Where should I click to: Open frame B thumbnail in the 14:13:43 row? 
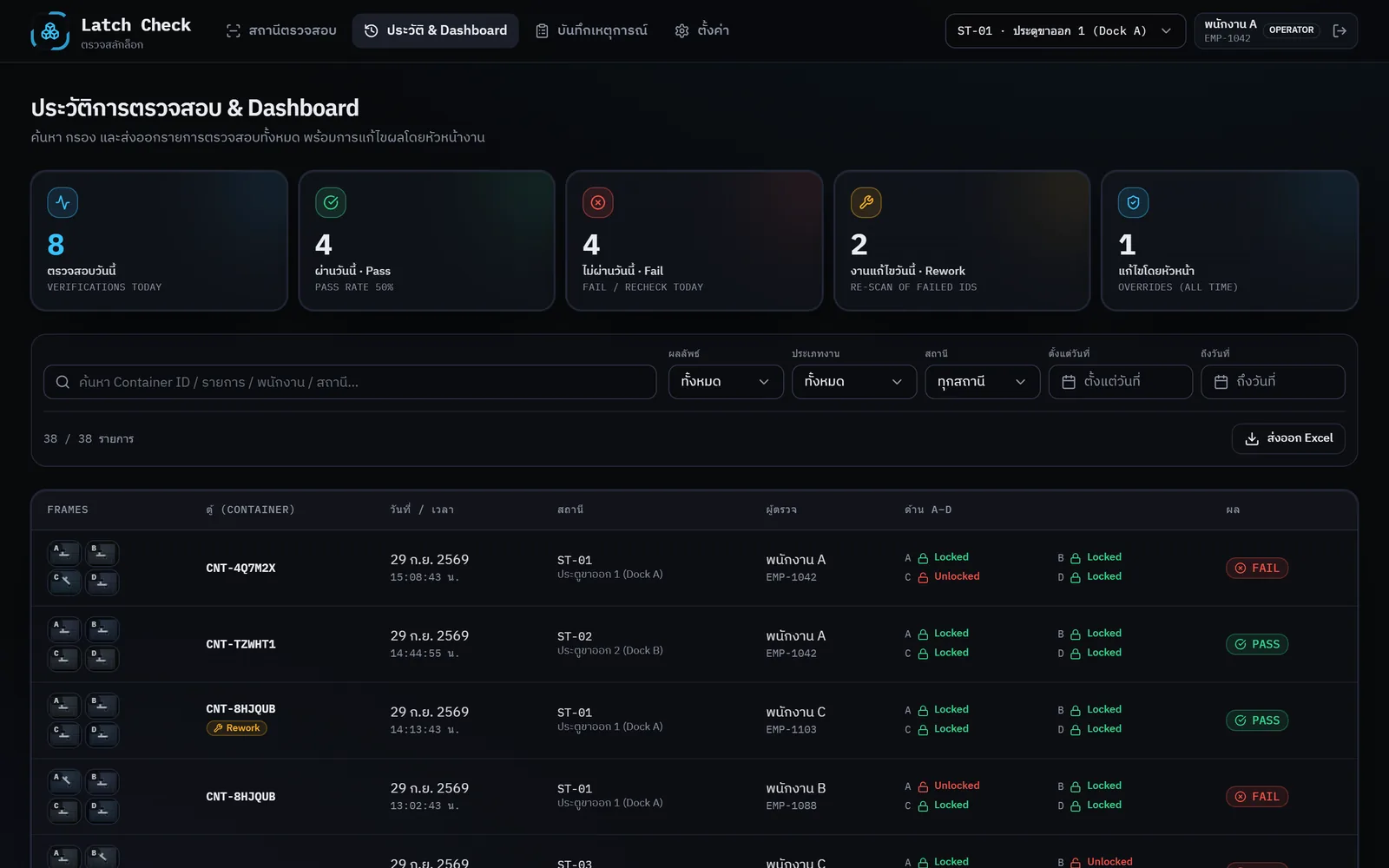102,706
